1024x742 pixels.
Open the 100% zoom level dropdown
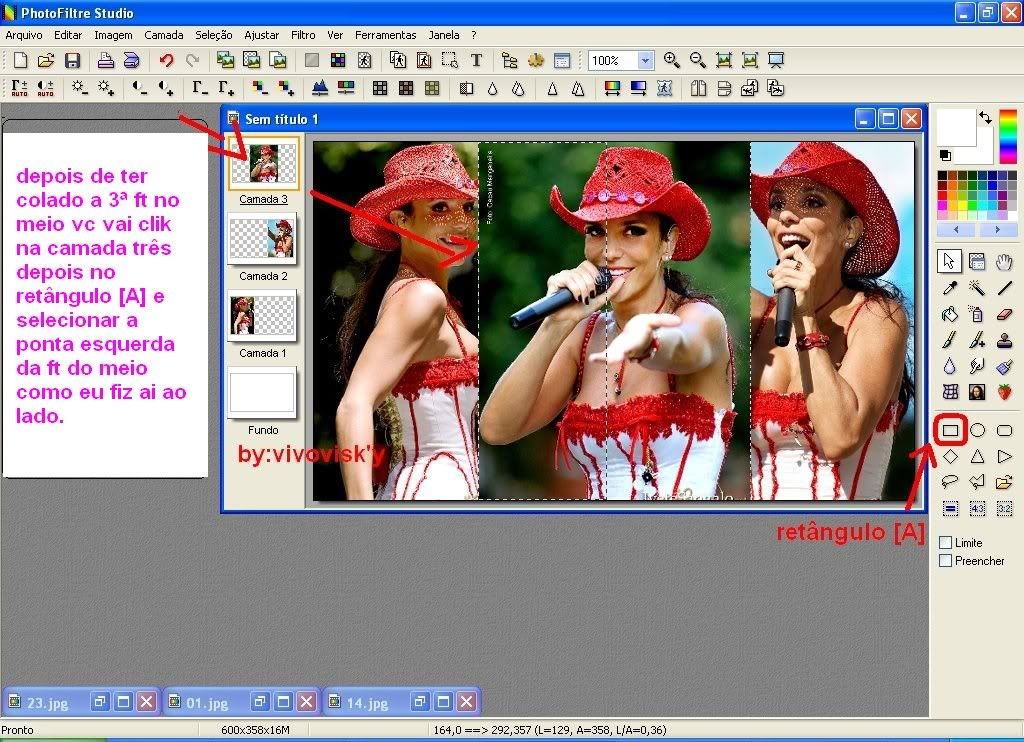645,61
